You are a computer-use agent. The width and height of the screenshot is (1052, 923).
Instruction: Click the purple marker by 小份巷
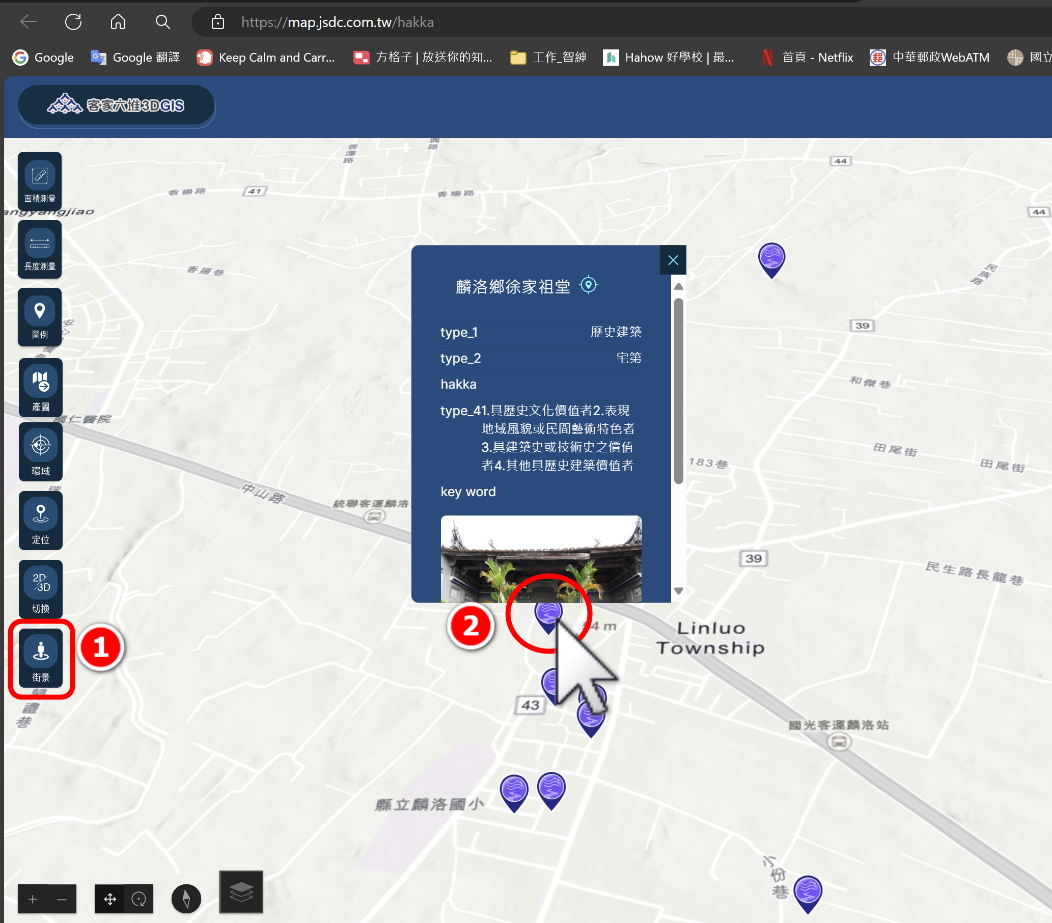pyautogui.click(x=808, y=894)
